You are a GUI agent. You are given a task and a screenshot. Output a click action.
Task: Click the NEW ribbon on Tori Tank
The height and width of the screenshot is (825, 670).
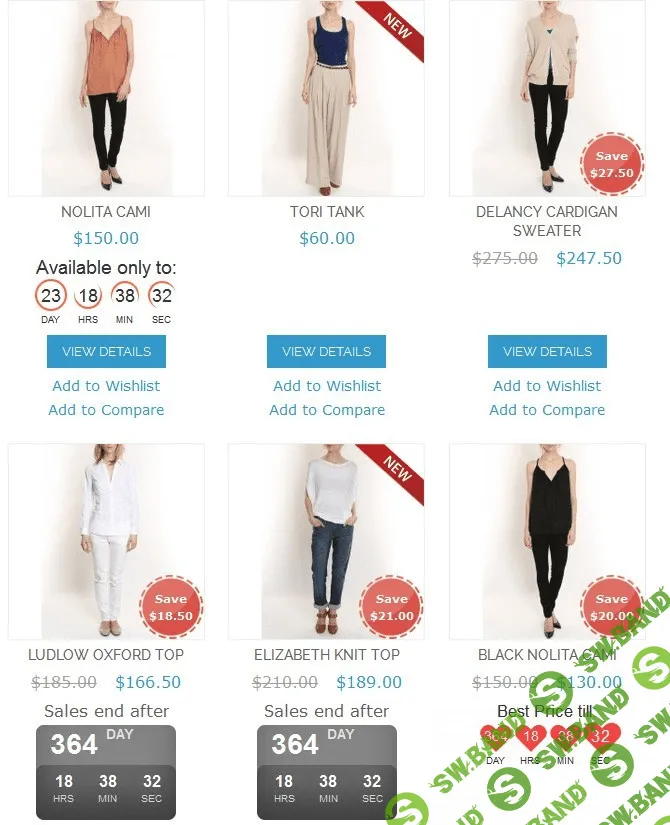(x=395, y=27)
